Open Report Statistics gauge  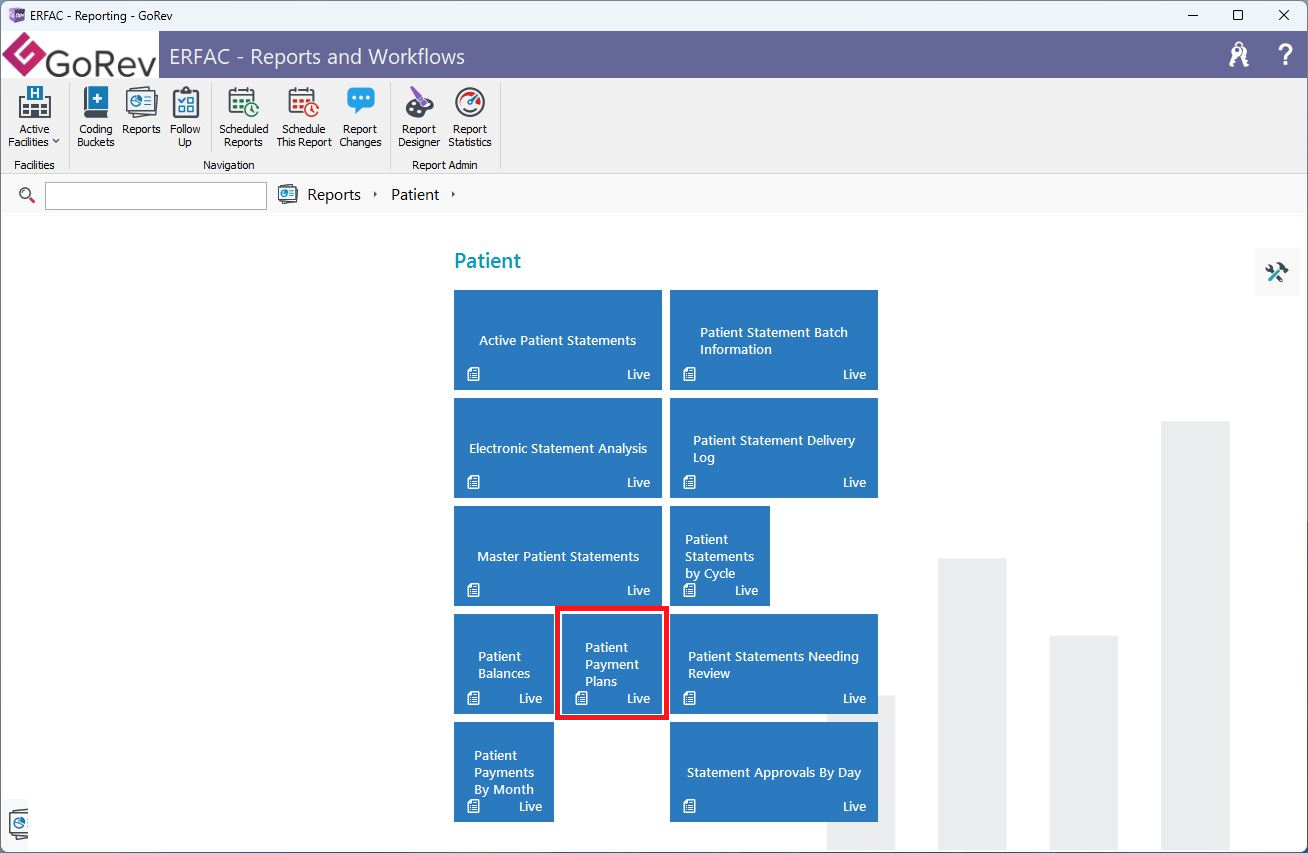(x=469, y=117)
